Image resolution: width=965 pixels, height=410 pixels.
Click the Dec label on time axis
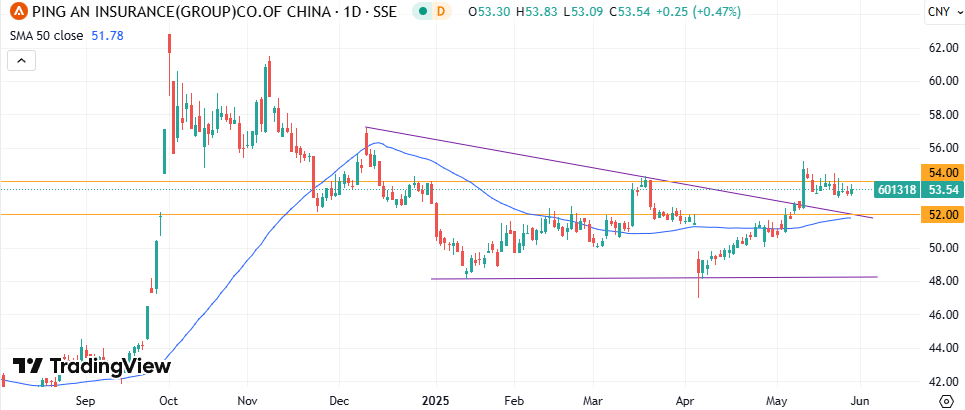pyautogui.click(x=340, y=401)
